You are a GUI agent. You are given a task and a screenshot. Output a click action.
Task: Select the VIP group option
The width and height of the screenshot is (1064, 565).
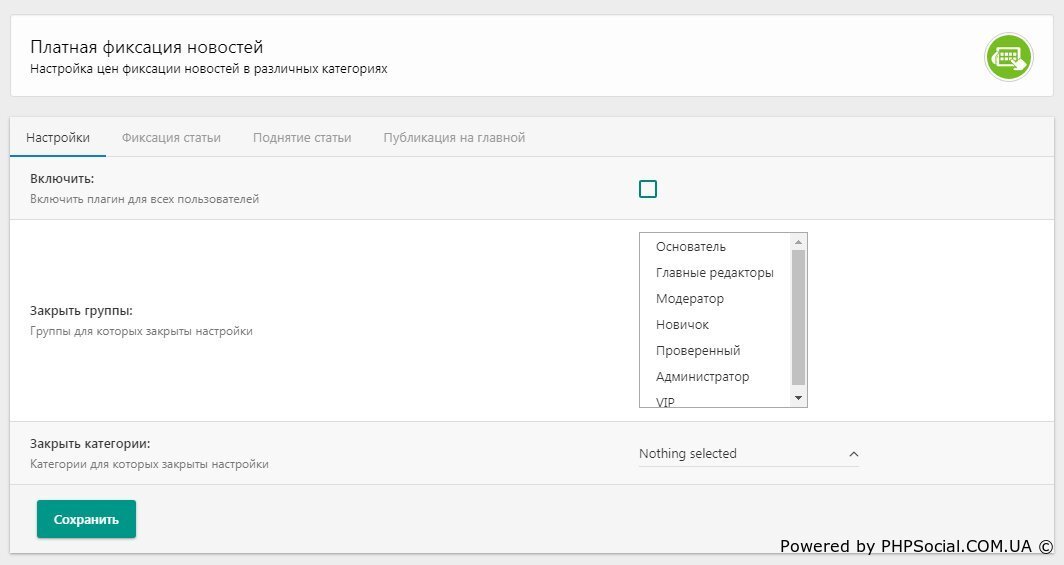(x=666, y=401)
